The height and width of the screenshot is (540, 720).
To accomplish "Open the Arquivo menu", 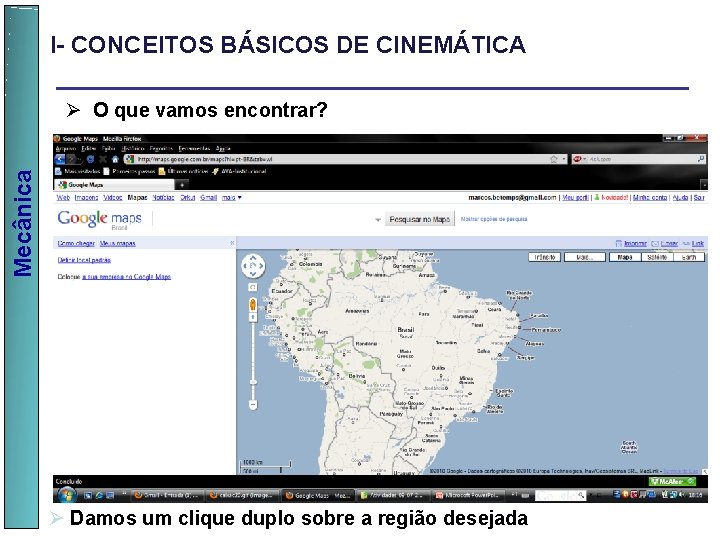I will (x=66, y=149).
